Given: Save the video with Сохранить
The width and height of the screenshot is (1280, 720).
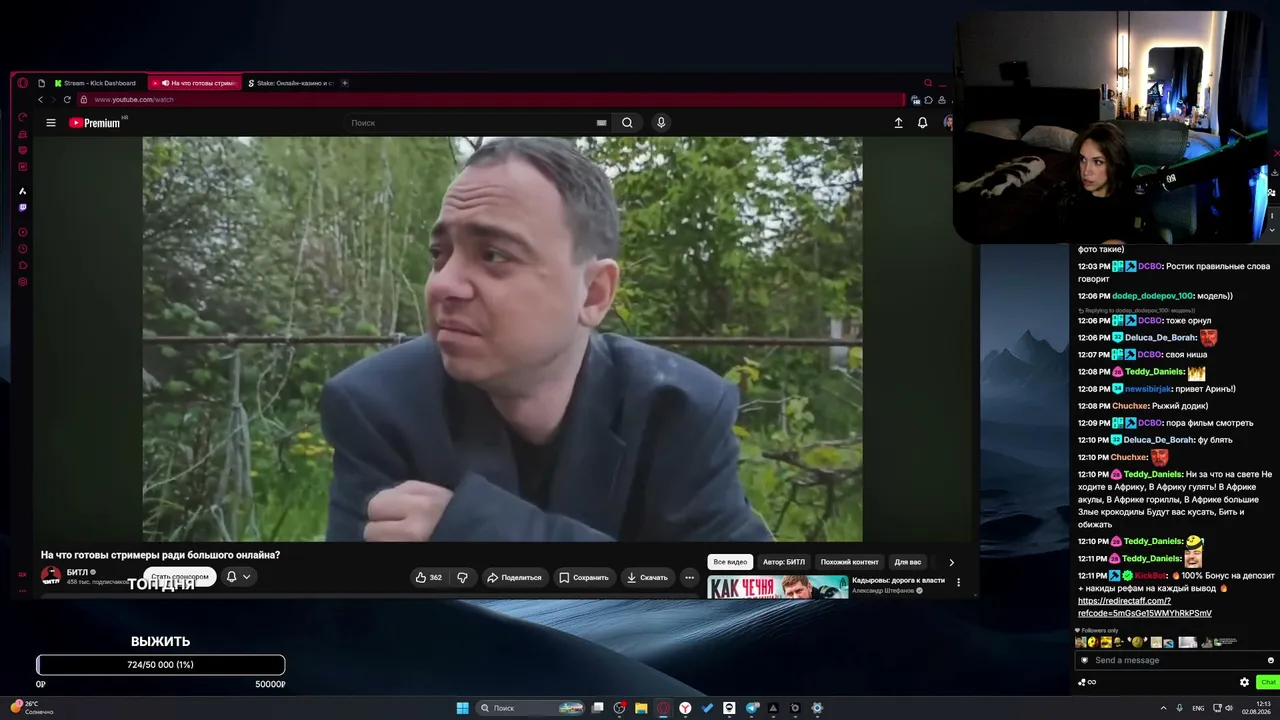Looking at the screenshot, I should pos(584,577).
